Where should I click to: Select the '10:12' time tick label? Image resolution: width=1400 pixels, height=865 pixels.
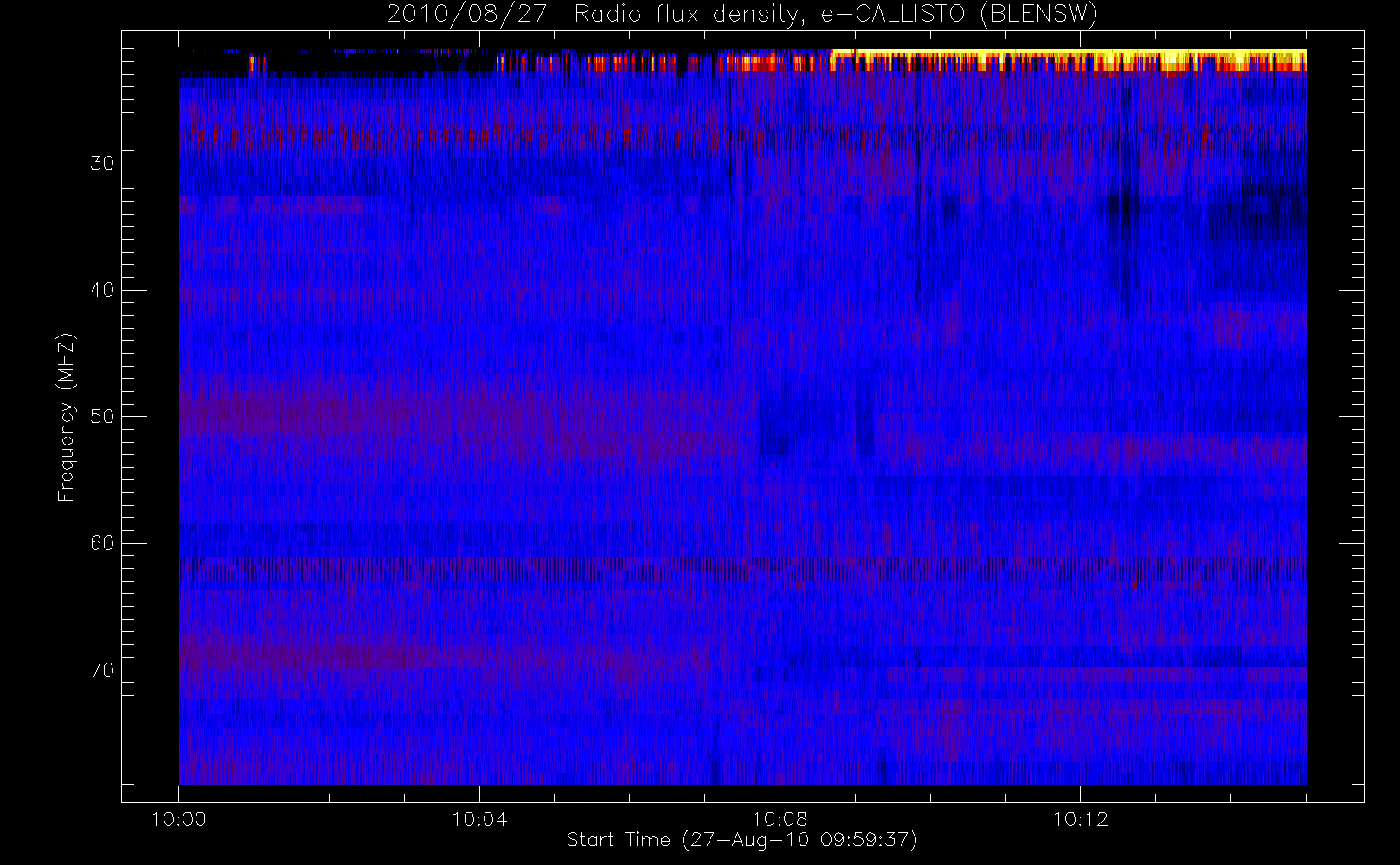click(x=1080, y=819)
